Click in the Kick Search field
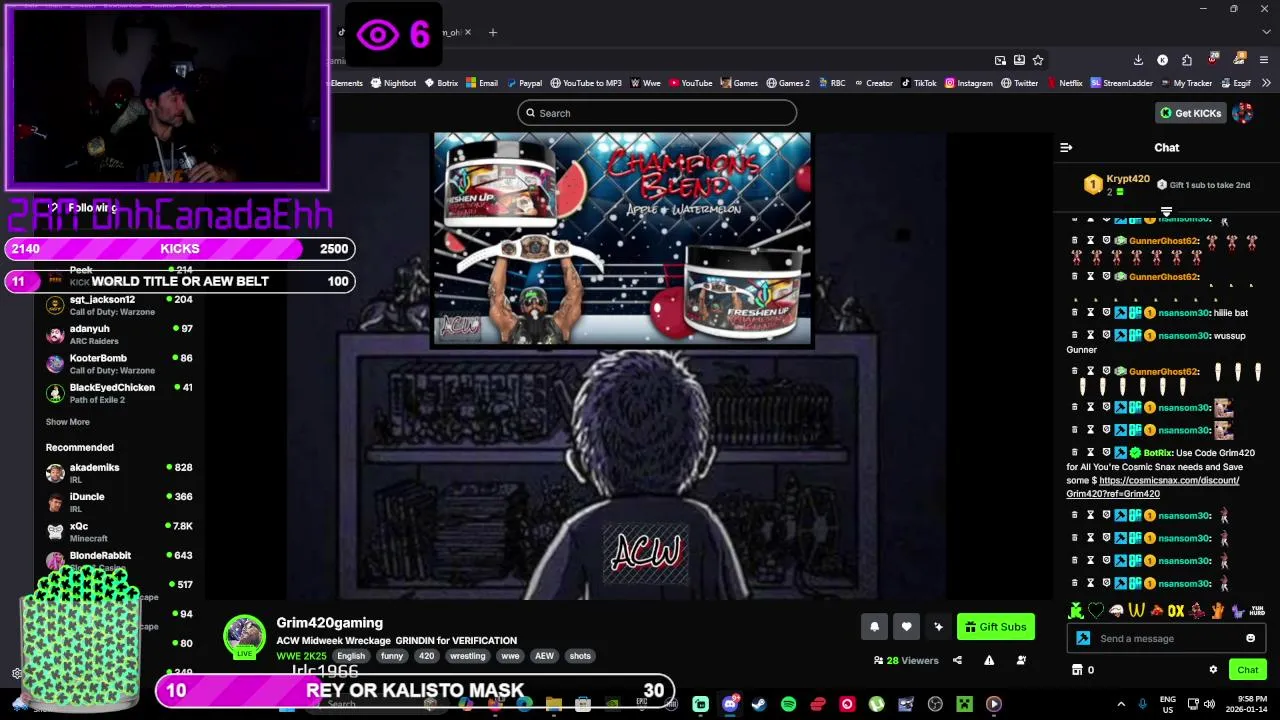This screenshot has width=1280, height=720. (x=657, y=113)
